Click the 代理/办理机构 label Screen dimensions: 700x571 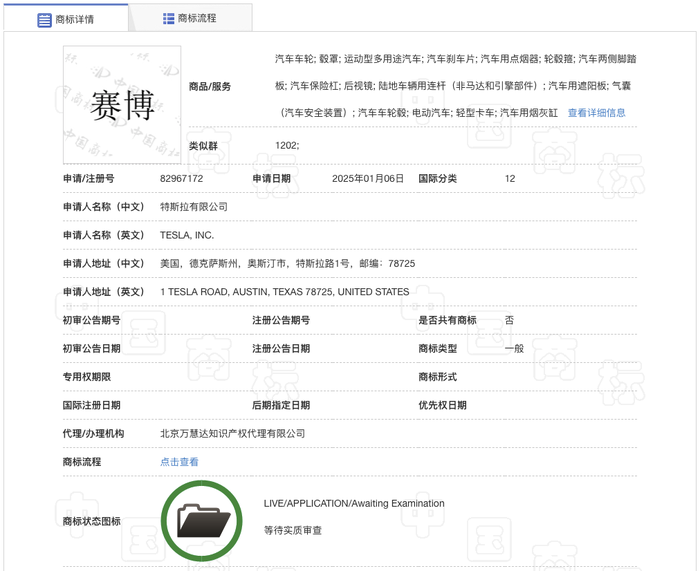[x=93, y=433]
